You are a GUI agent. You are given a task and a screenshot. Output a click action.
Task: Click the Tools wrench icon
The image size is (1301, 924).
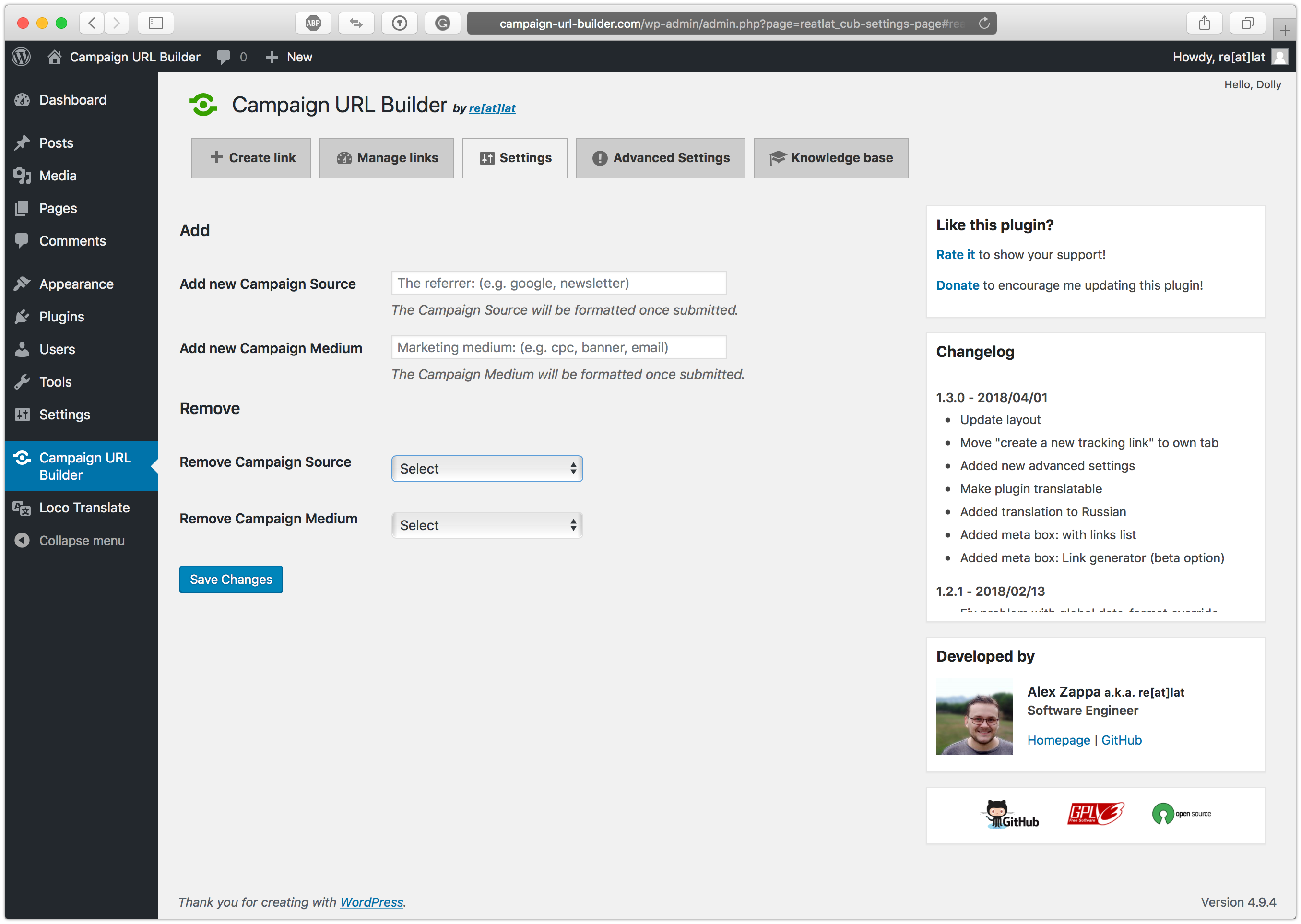pyautogui.click(x=22, y=382)
